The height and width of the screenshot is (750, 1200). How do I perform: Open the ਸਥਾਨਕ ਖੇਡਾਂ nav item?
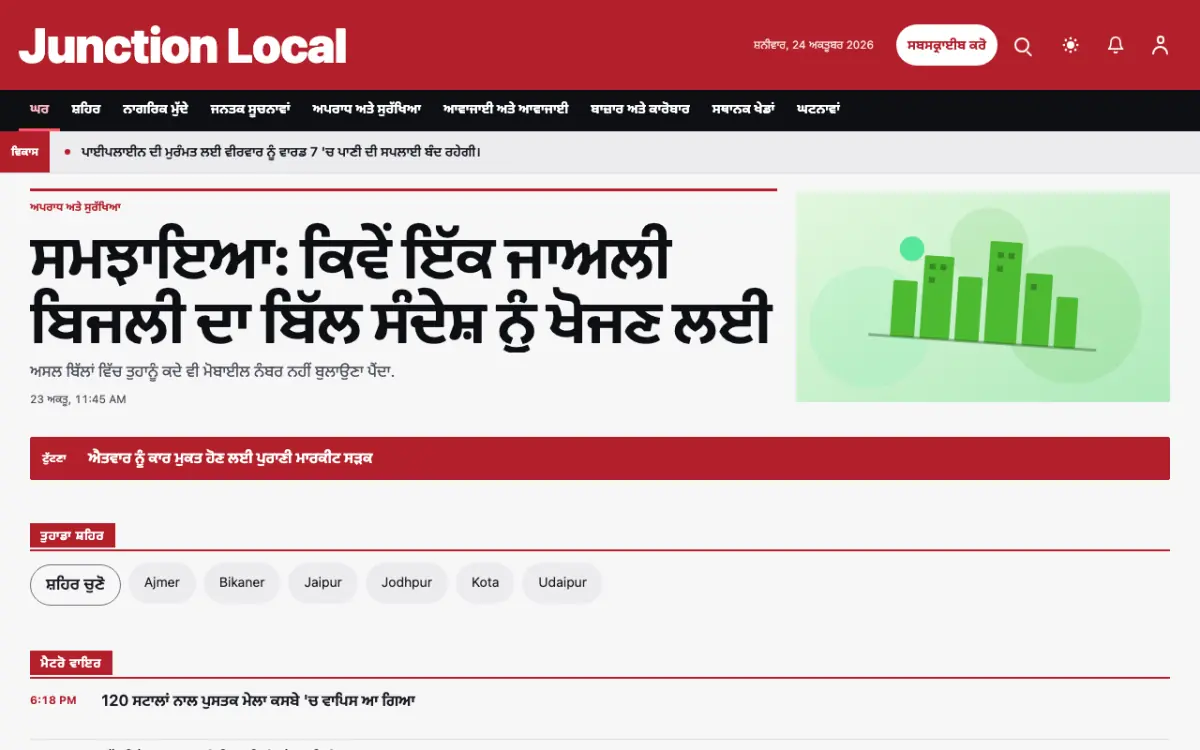coord(744,109)
